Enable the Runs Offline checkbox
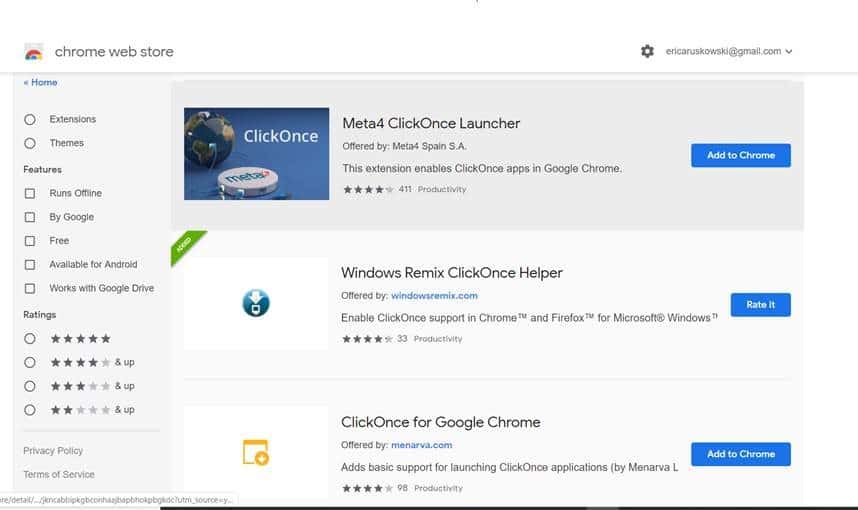 30,194
